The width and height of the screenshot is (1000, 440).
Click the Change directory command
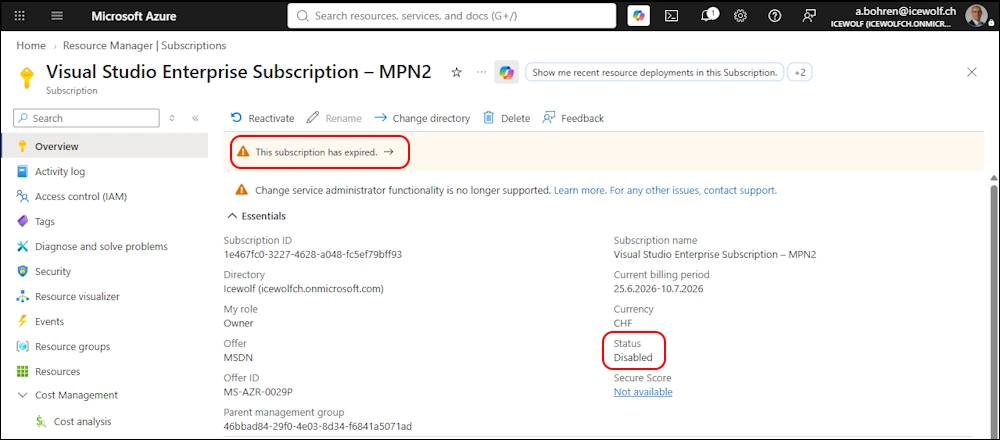click(x=422, y=118)
